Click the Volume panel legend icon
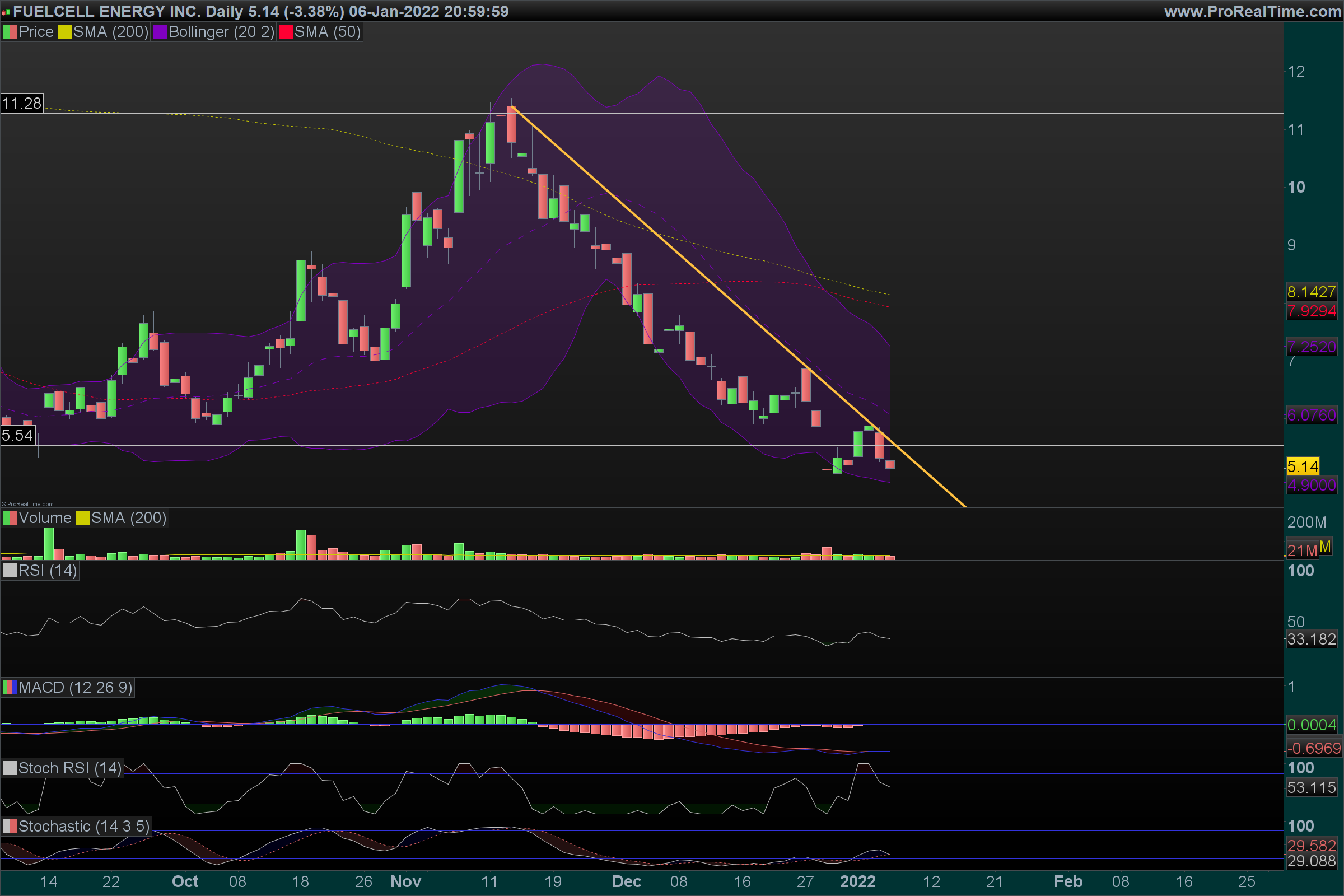 click(10, 517)
